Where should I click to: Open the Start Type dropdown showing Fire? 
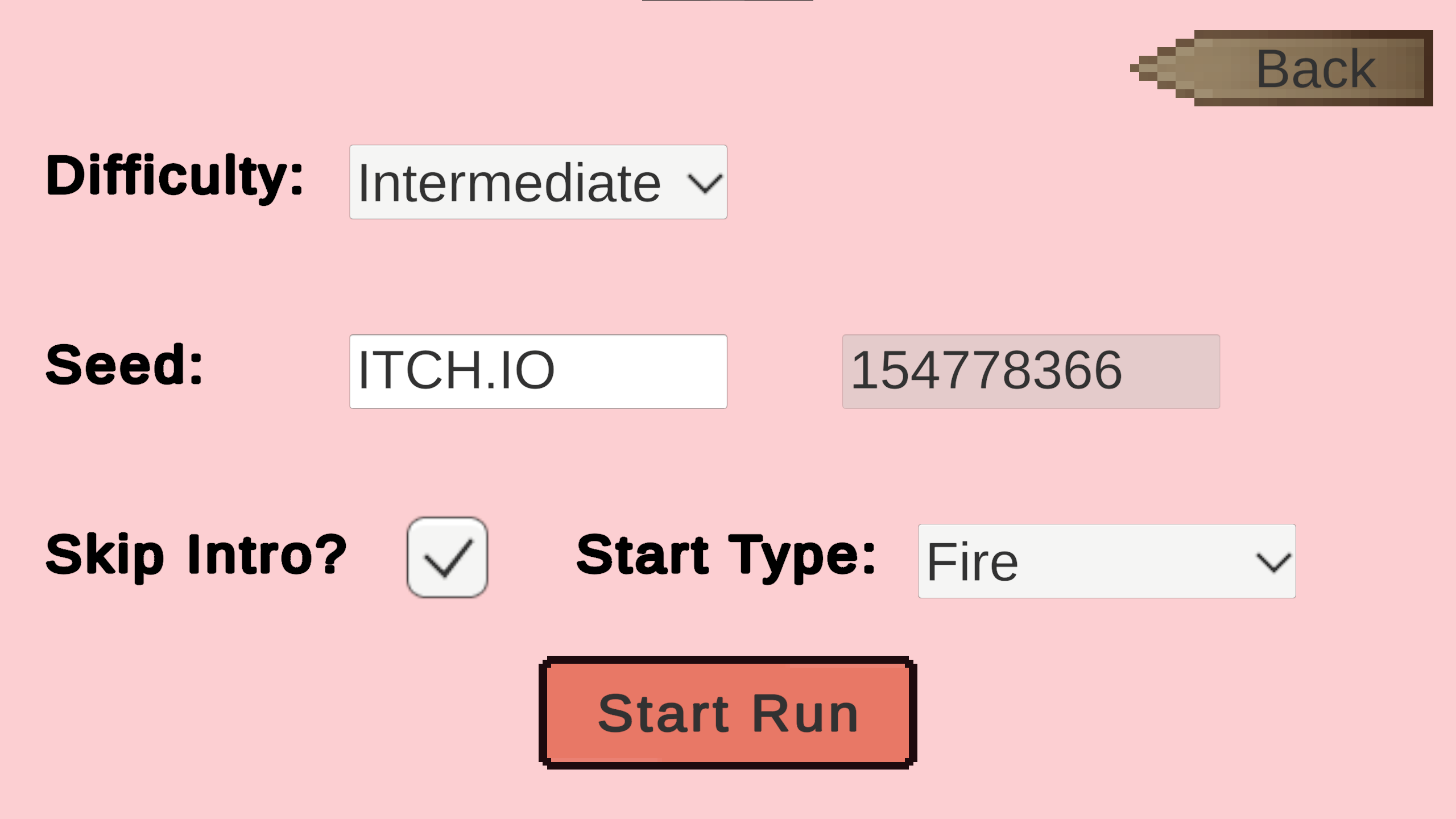click(1107, 561)
